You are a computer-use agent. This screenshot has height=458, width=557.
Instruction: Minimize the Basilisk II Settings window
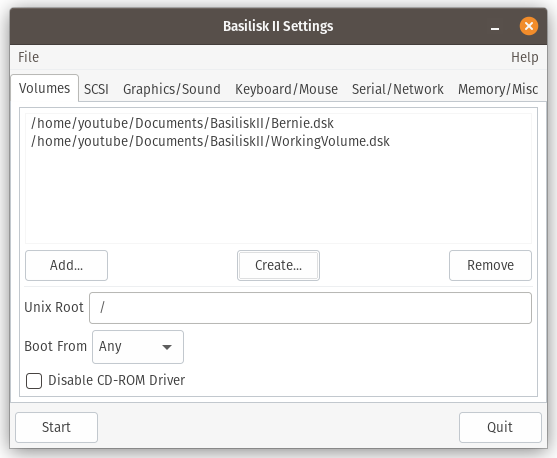click(495, 27)
